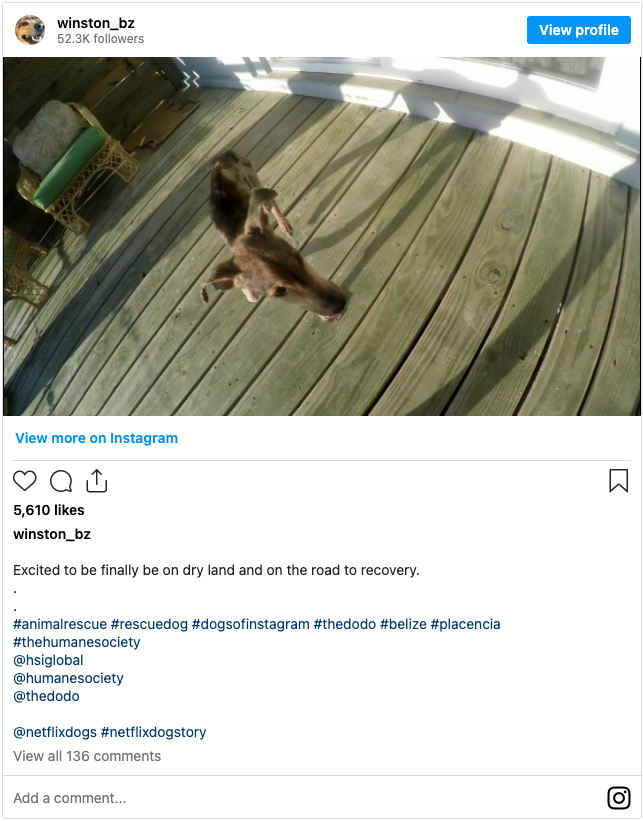Open View more on Instagram link
This screenshot has height=821, width=643.
96,438
